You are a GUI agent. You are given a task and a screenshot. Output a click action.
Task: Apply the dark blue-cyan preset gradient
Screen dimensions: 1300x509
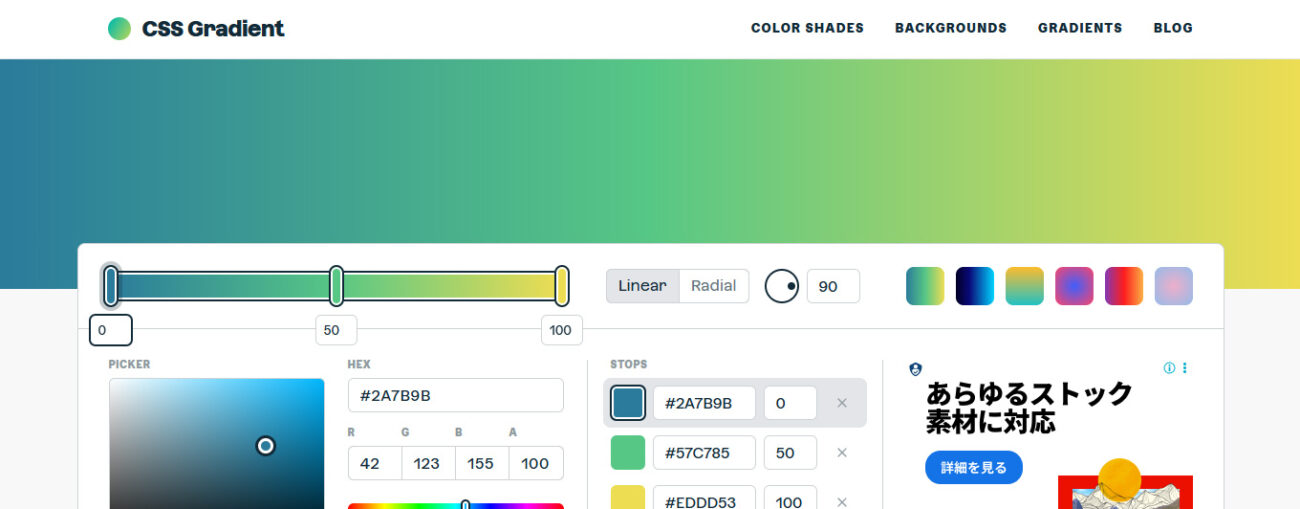[x=975, y=286]
